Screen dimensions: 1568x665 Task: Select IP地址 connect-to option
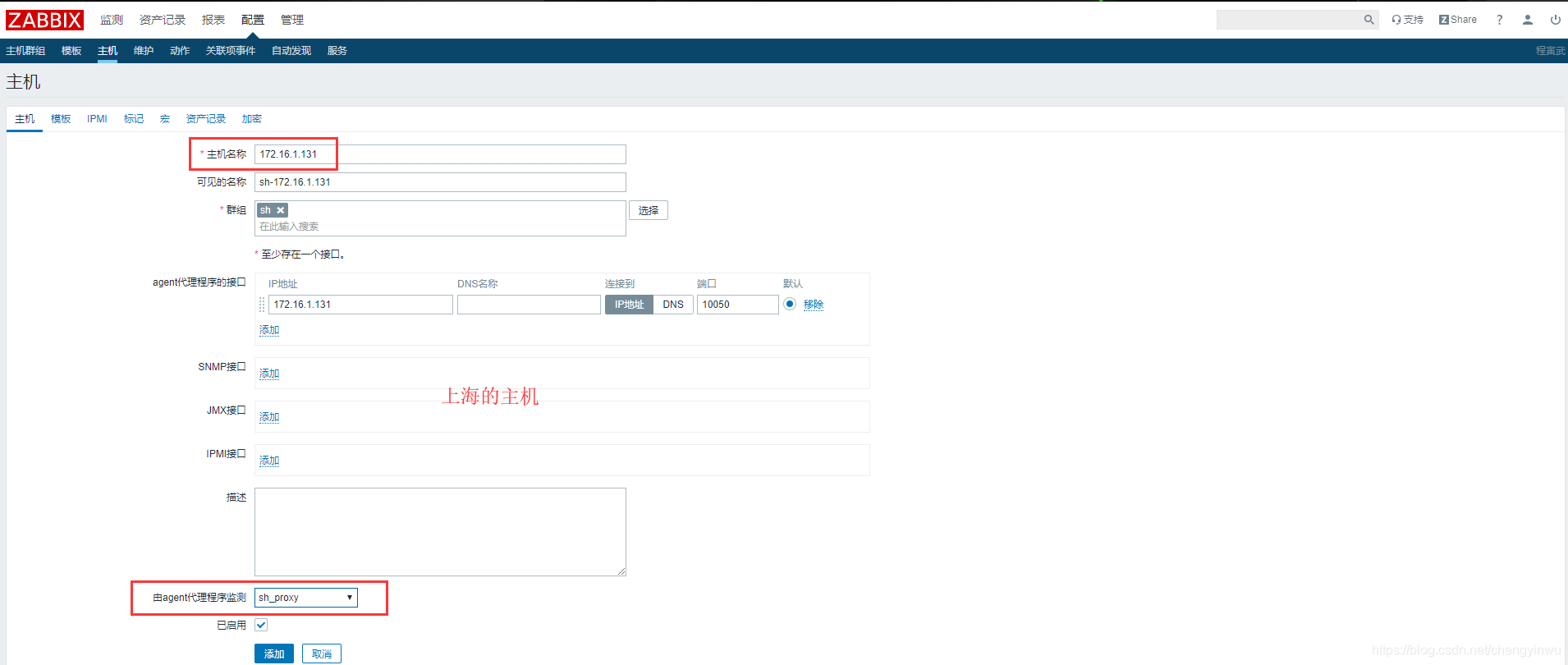tap(629, 305)
